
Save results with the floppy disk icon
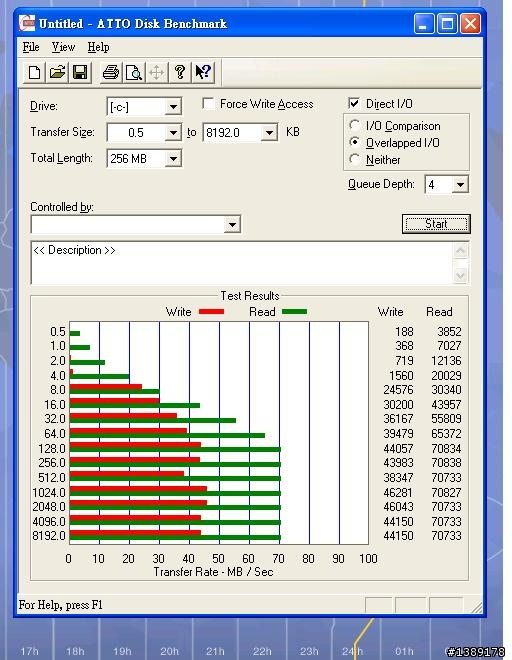pyautogui.click(x=80, y=72)
